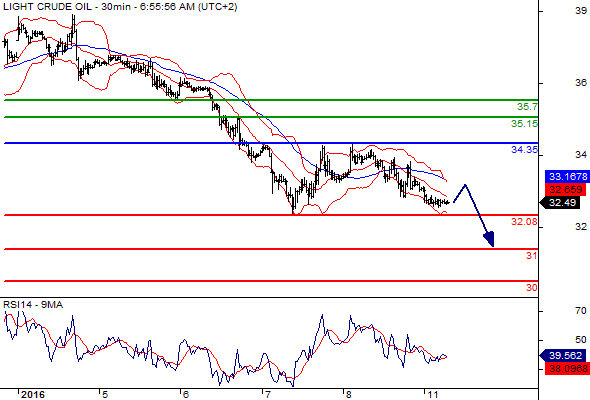Select the red 32.08 support label

[524, 222]
